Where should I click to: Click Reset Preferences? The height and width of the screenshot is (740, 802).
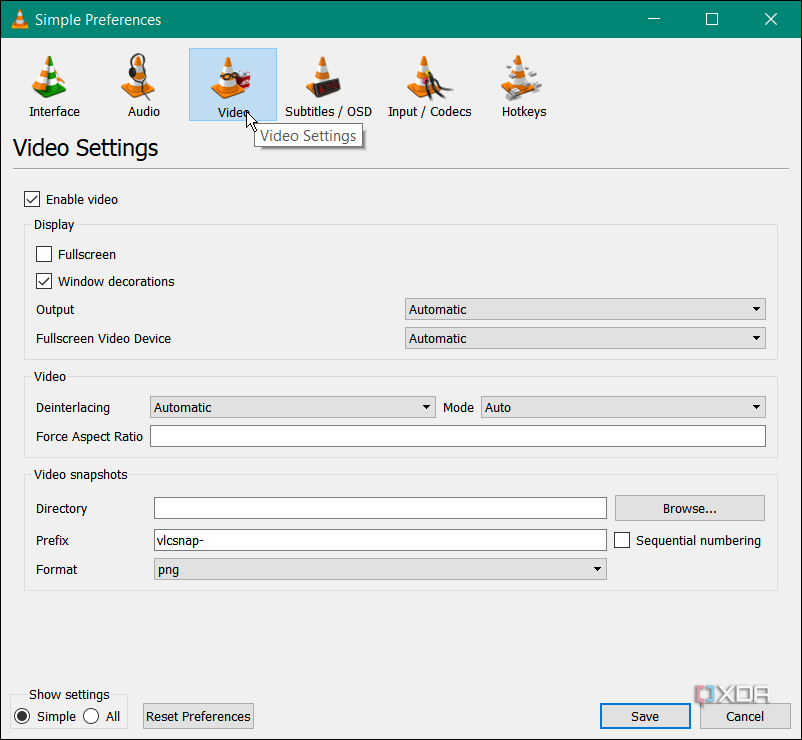198,716
